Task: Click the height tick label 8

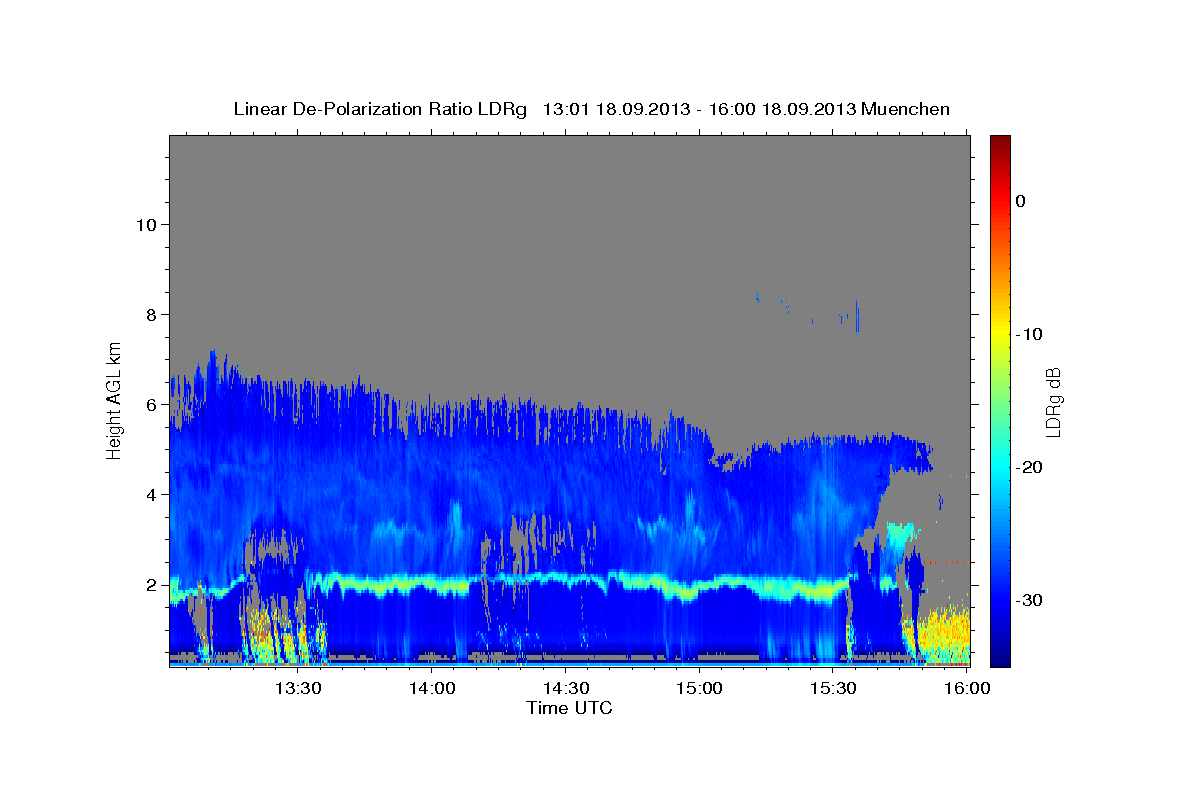Action: (x=150, y=314)
